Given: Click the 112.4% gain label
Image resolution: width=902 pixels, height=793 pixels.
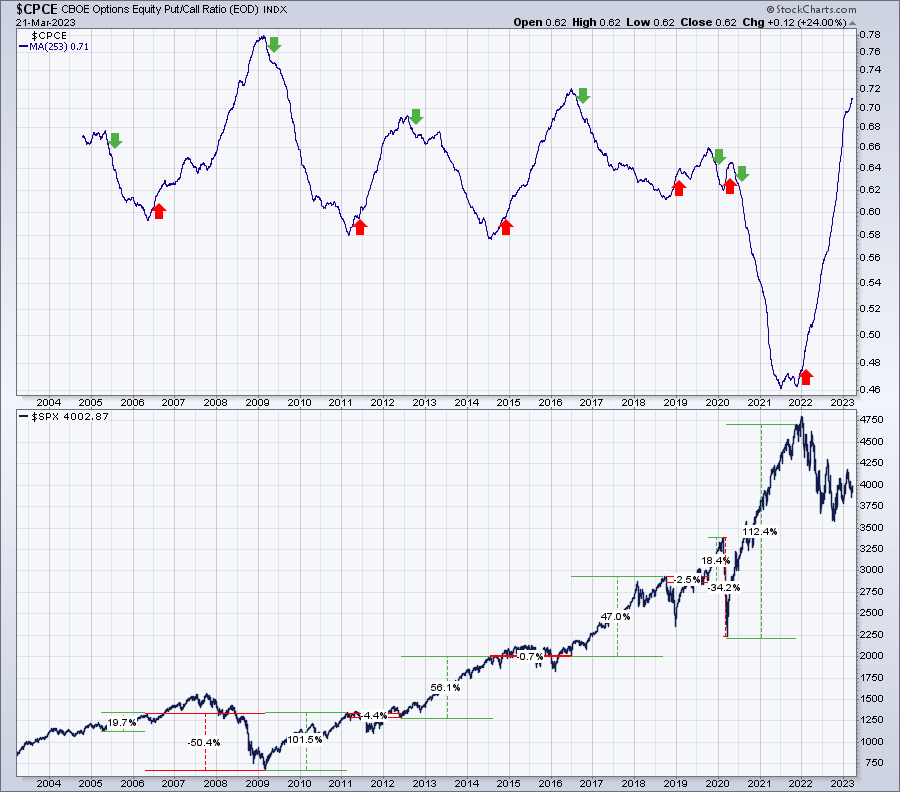Looking at the screenshot, I should point(760,531).
